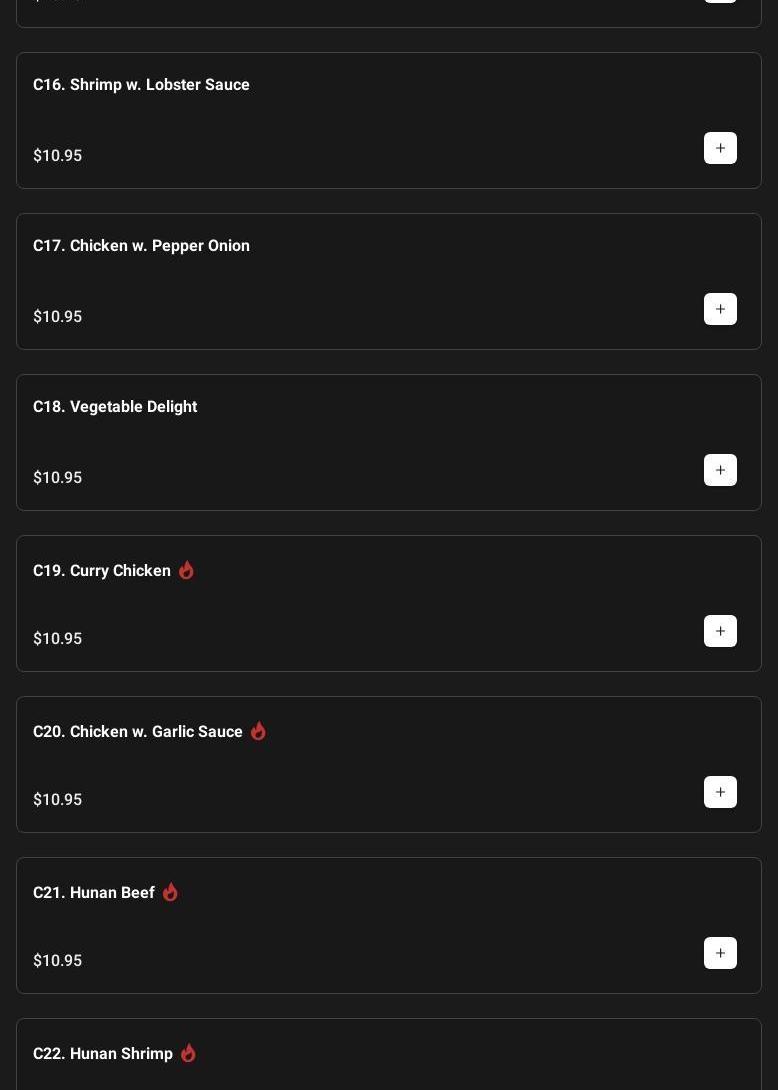Open the C21. Hunan Beef item name
The width and height of the screenshot is (778, 1090).
click(94, 893)
